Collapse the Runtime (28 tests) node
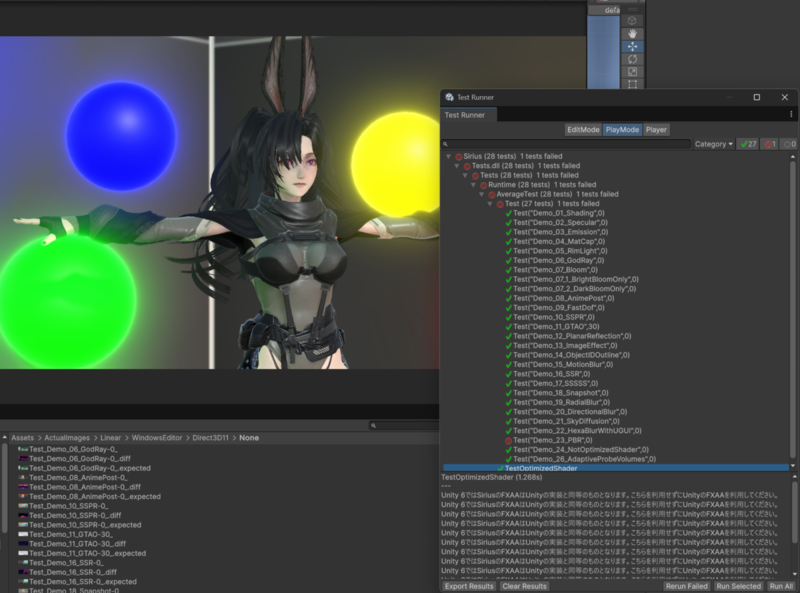Screen dimensions: 800x593 tap(473, 185)
